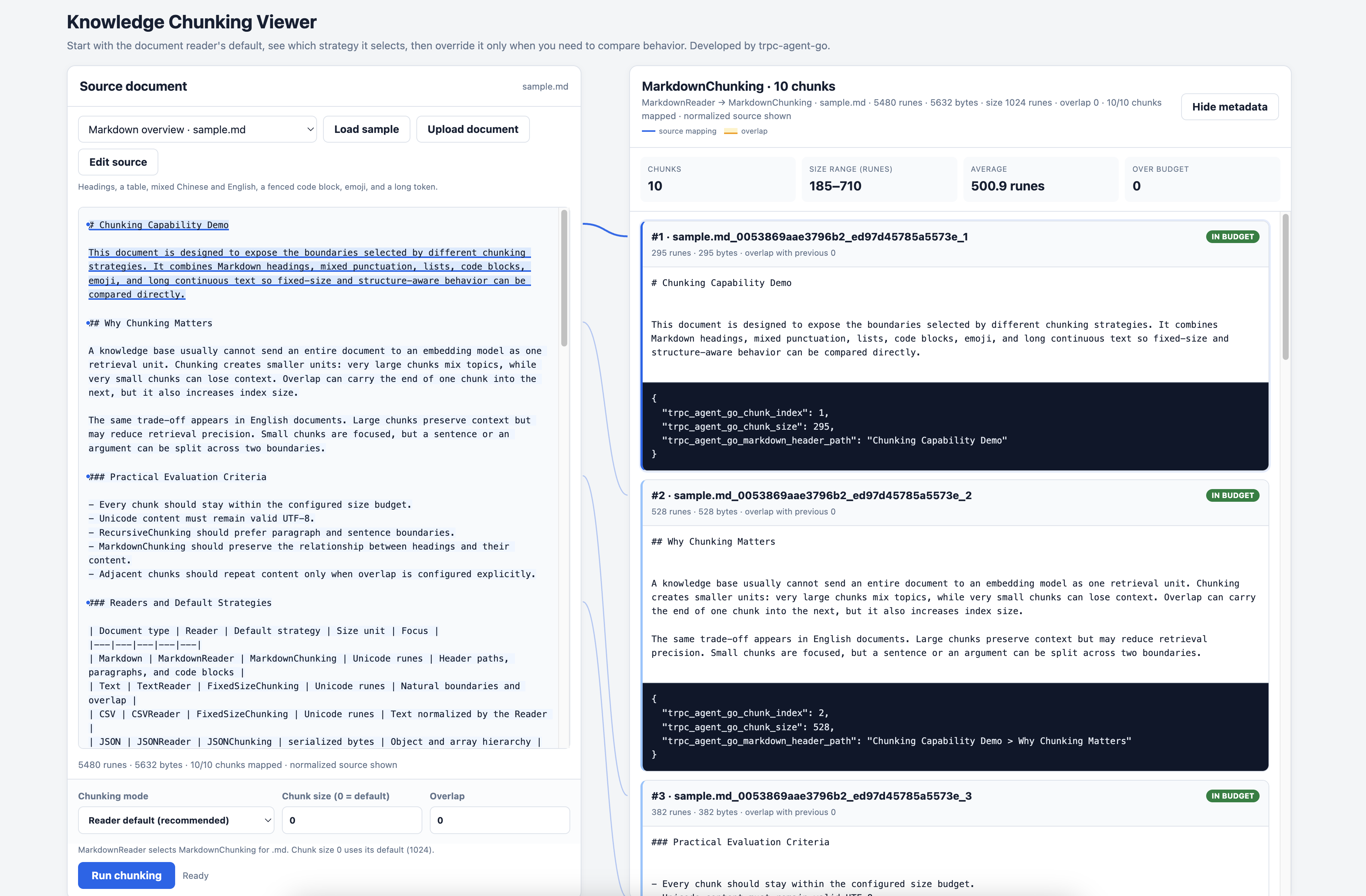The height and width of the screenshot is (896, 1366).
Task: Click the 'overlap' legend label
Action: tap(754, 131)
